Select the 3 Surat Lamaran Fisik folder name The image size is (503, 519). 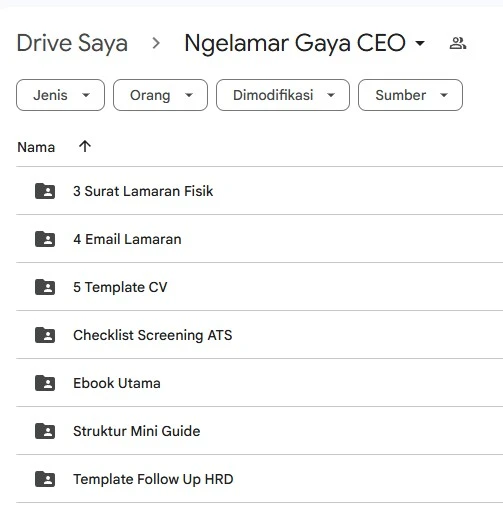(x=143, y=191)
